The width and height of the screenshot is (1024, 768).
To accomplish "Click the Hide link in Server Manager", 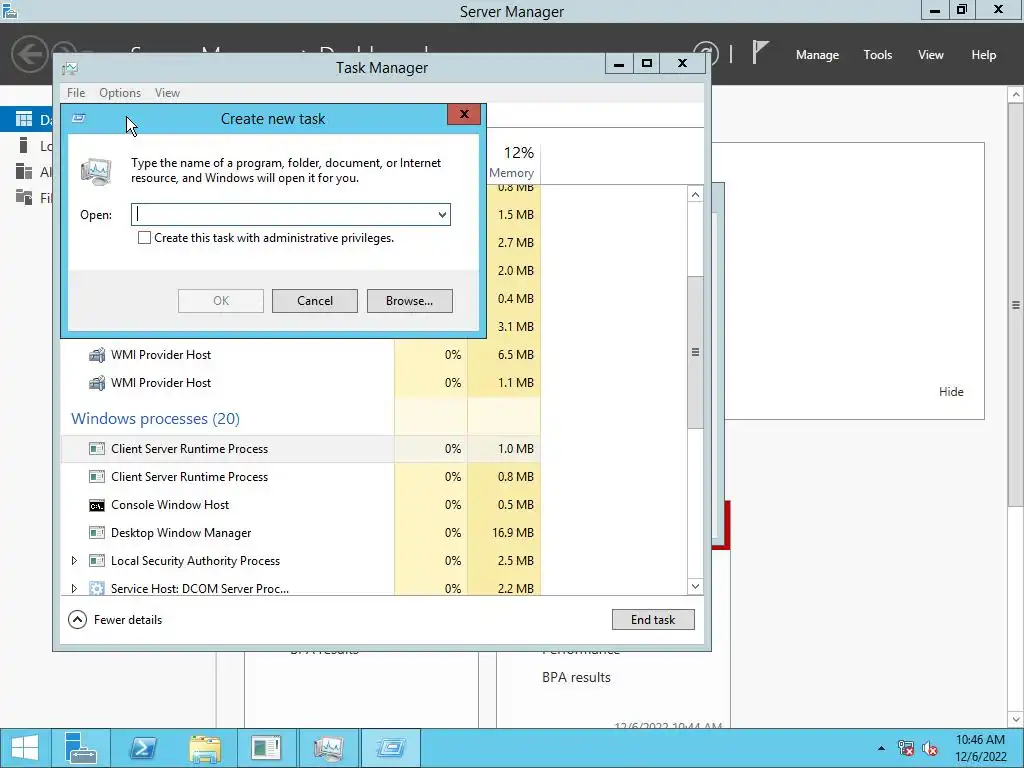I will 951,392.
